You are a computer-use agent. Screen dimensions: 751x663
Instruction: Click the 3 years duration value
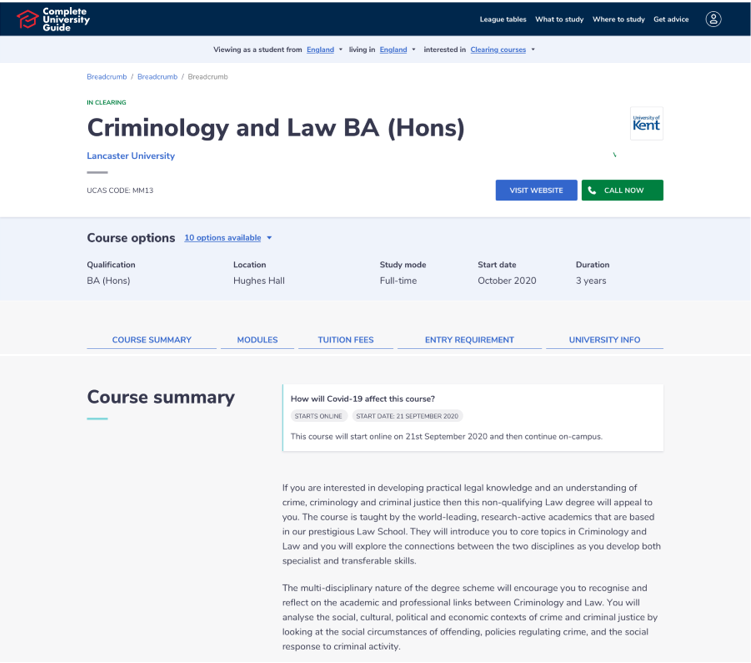(x=591, y=281)
